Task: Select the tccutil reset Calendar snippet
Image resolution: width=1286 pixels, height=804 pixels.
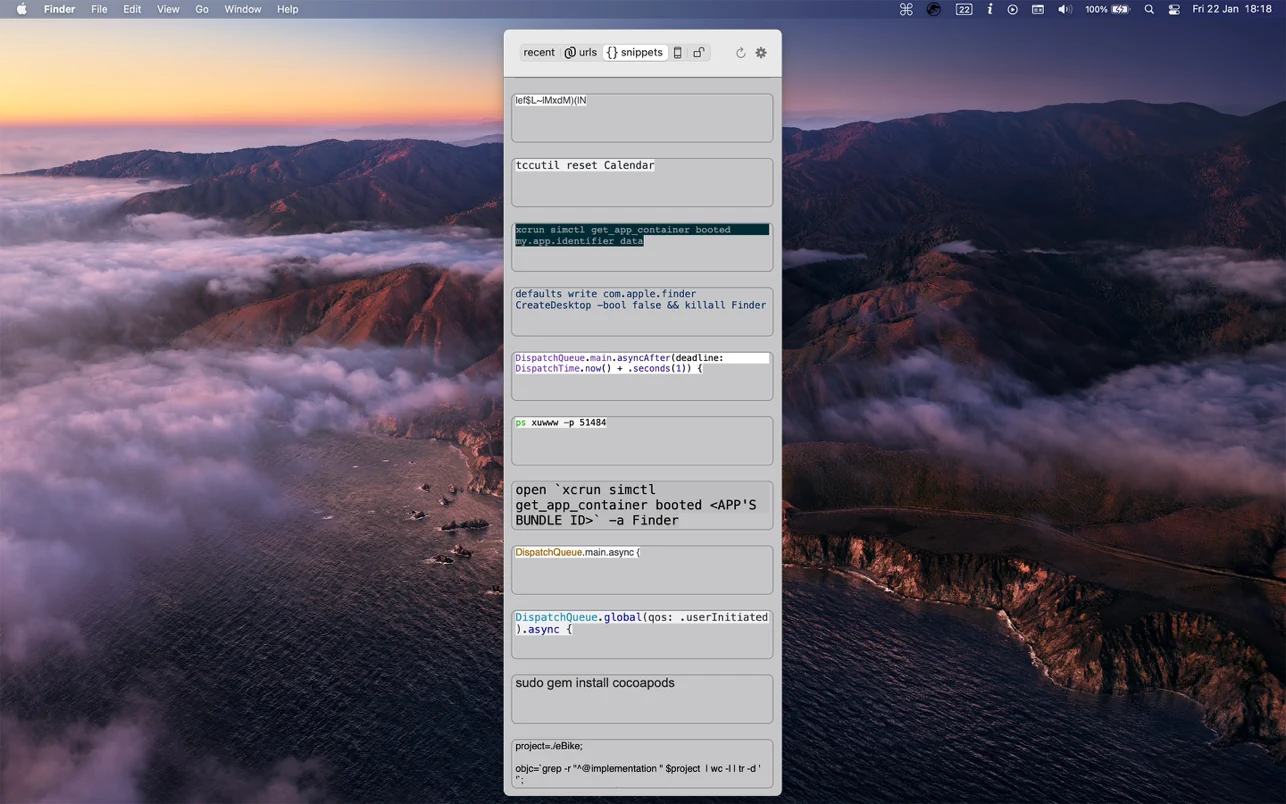Action: [642, 181]
